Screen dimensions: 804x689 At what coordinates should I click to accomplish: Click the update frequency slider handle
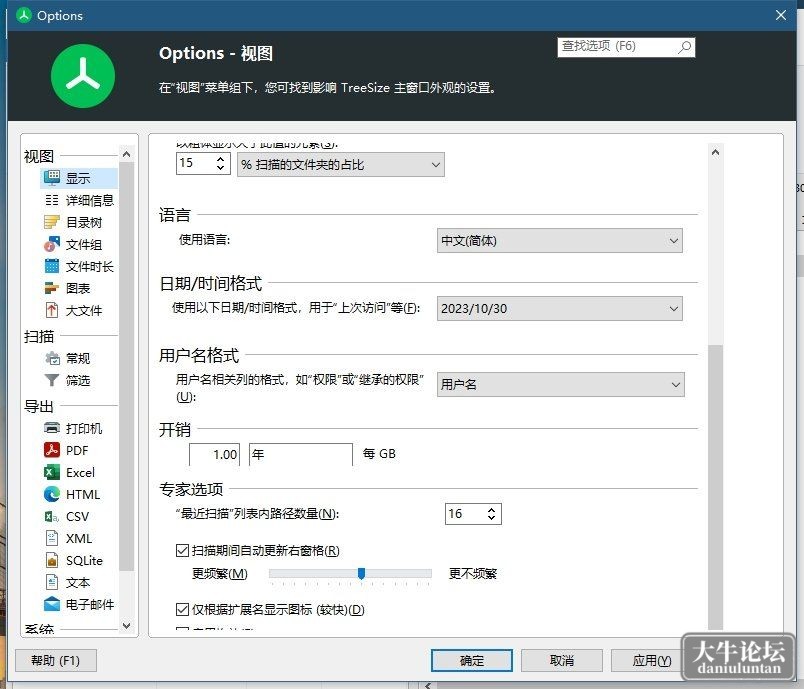coord(361,573)
